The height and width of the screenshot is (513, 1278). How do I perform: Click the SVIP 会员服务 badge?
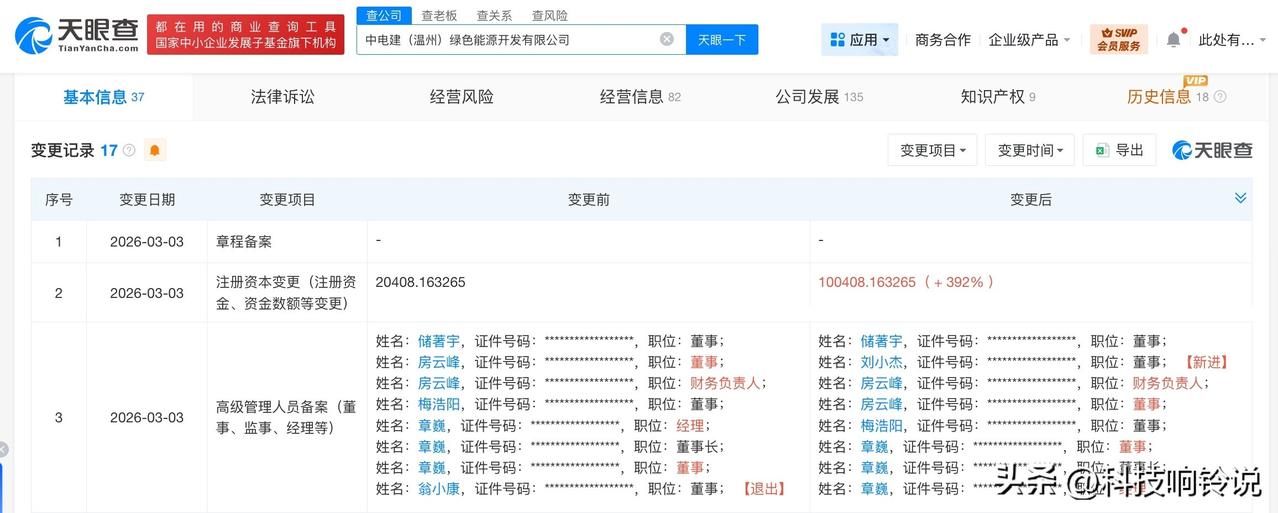[x=1119, y=39]
